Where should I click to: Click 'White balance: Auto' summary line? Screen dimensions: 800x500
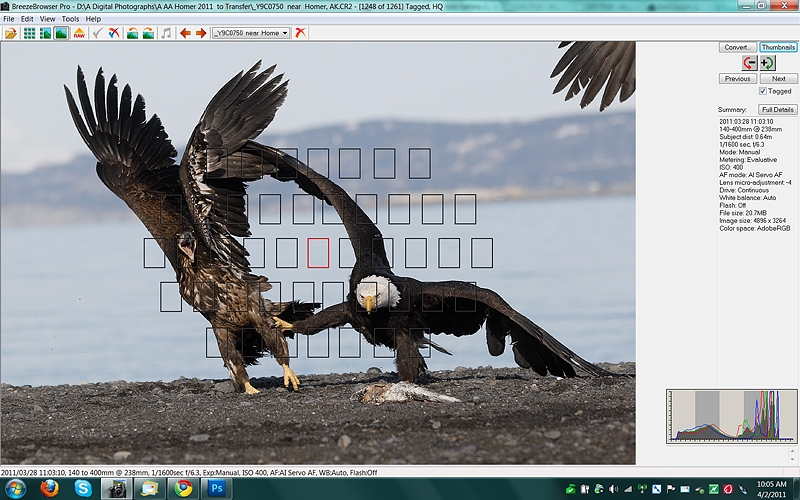(747, 198)
